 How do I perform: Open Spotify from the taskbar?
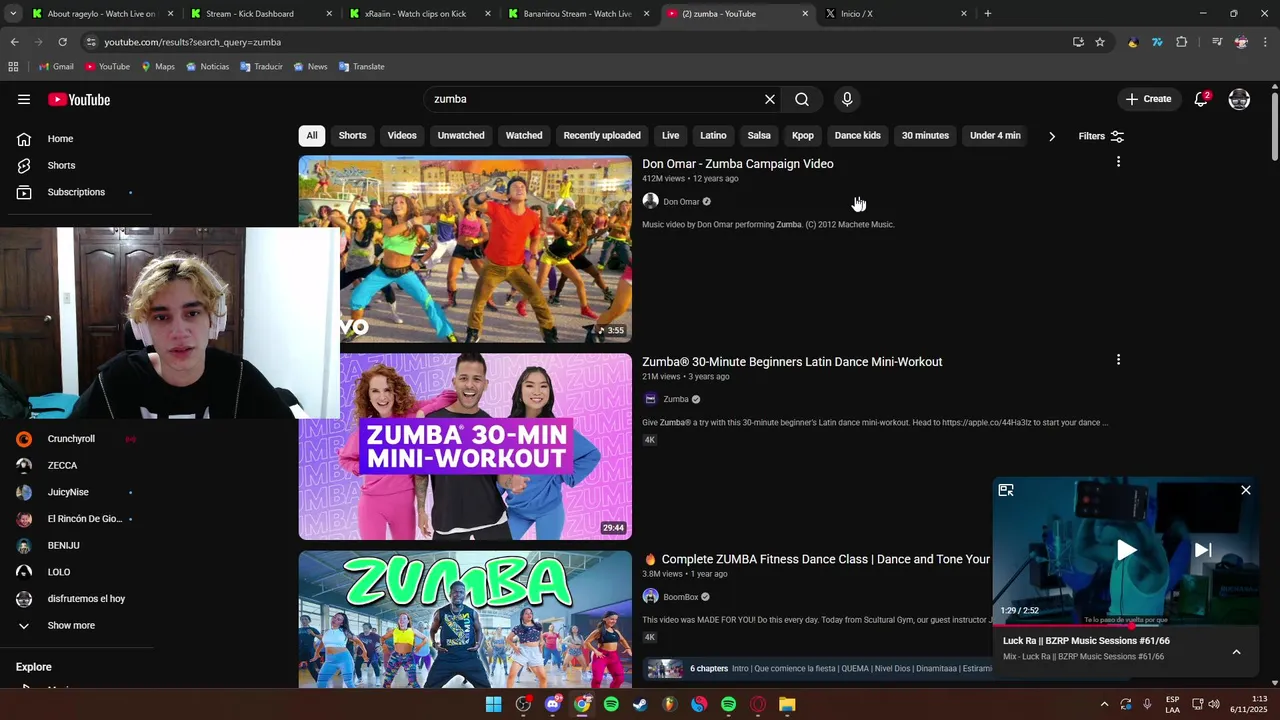coord(611,704)
